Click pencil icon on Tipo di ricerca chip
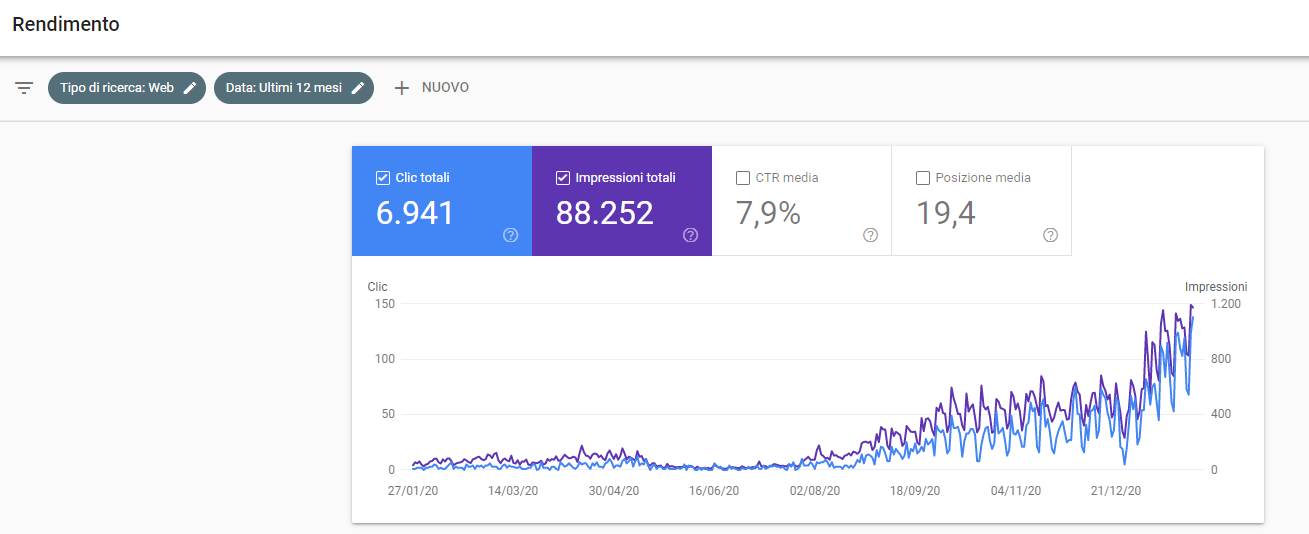Image resolution: width=1309 pixels, height=534 pixels. pos(190,88)
